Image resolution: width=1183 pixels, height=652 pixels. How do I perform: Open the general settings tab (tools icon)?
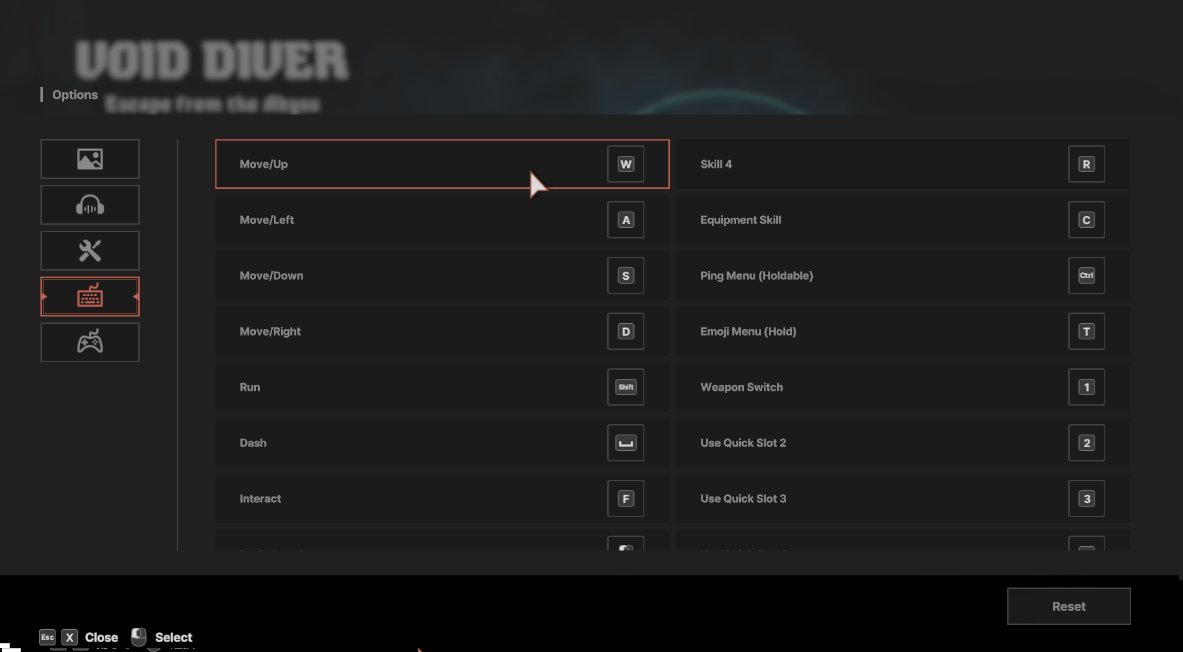(90, 251)
